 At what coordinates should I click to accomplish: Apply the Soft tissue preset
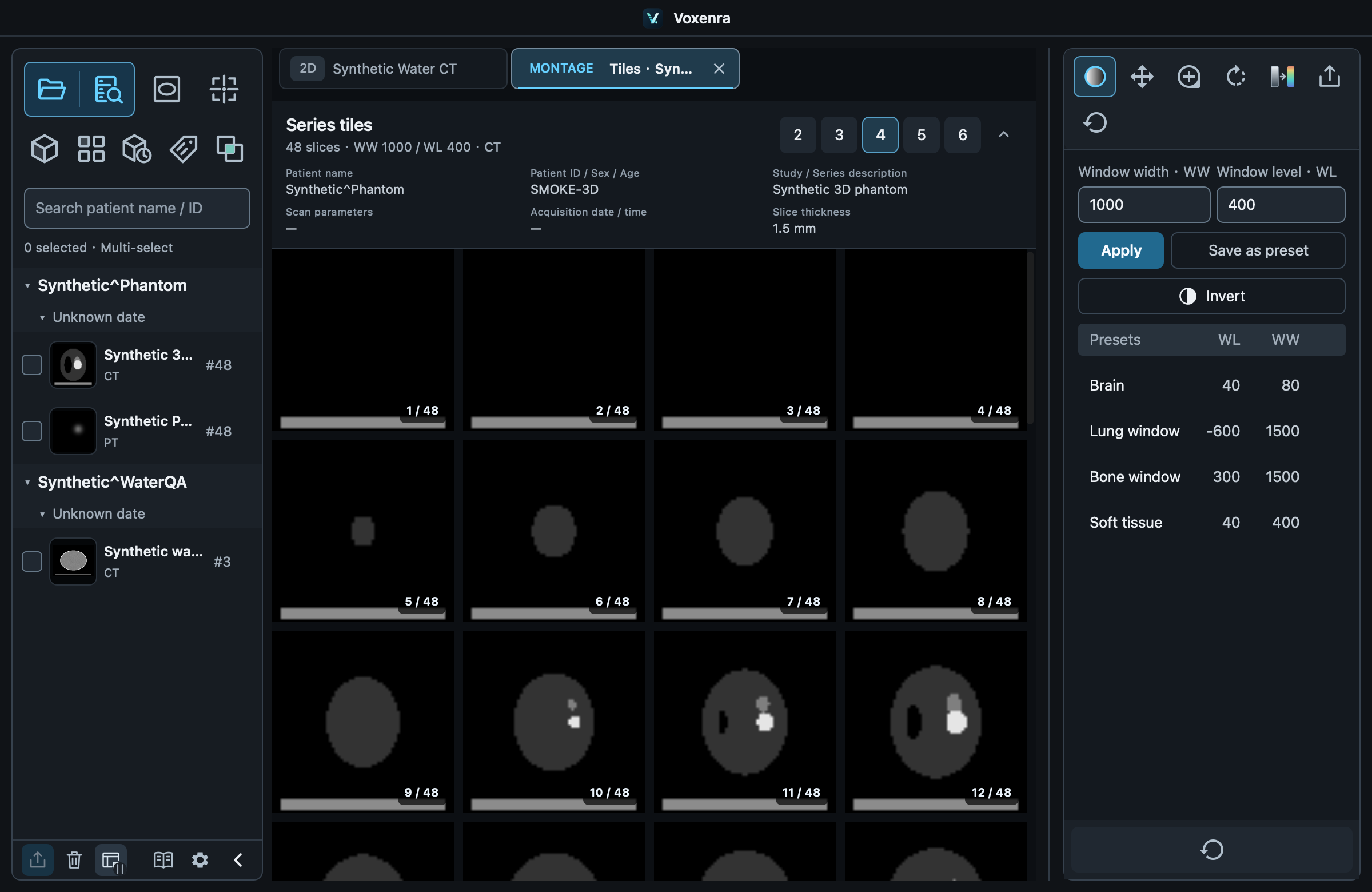tap(1211, 523)
